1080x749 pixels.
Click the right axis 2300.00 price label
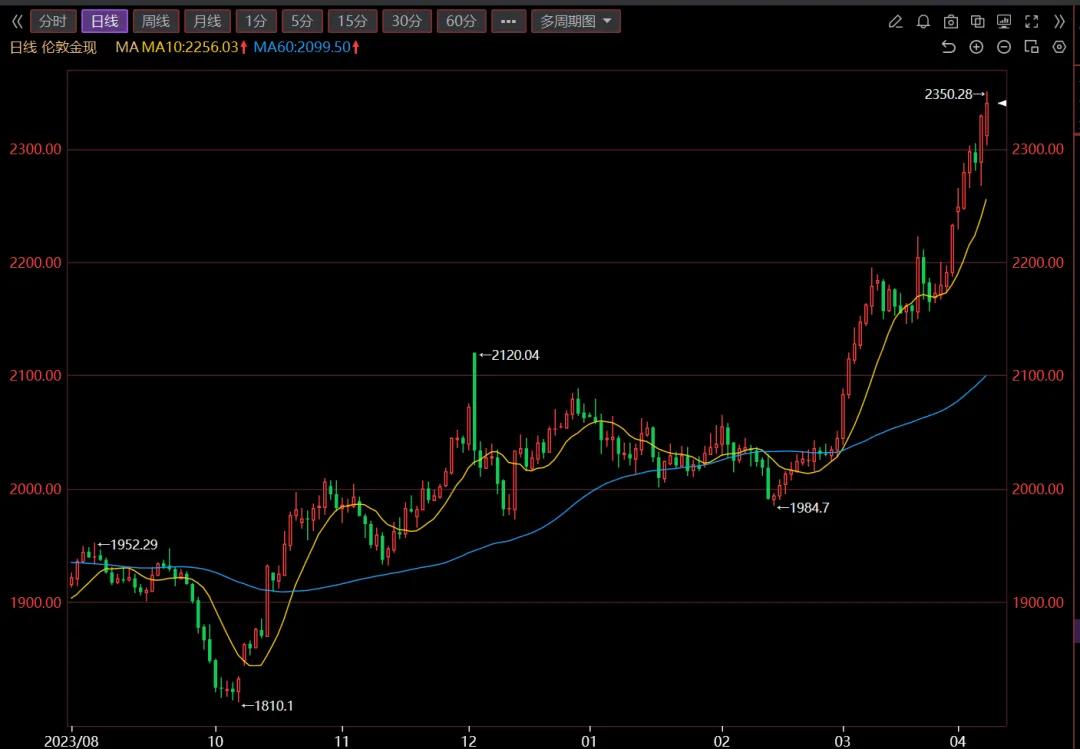pos(1038,149)
